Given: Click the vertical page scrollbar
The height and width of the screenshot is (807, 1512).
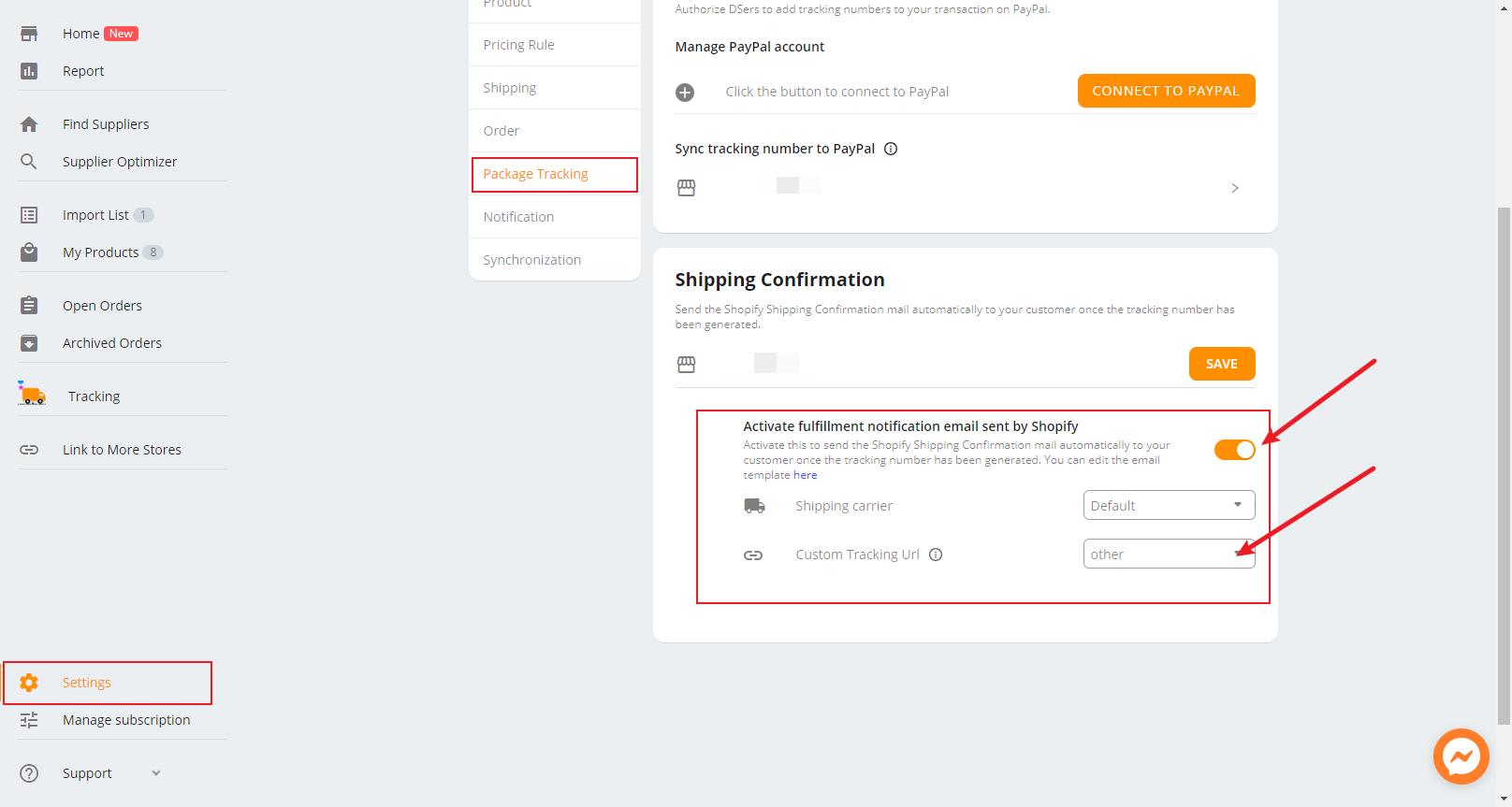Looking at the screenshot, I should 1504,466.
